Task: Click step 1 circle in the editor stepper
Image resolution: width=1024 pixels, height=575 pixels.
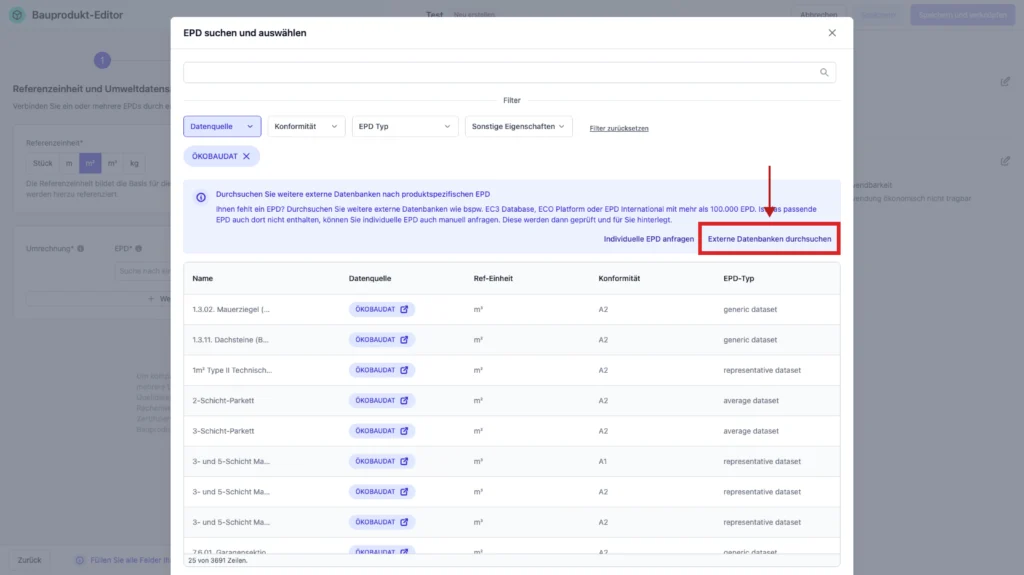Action: click(102, 60)
